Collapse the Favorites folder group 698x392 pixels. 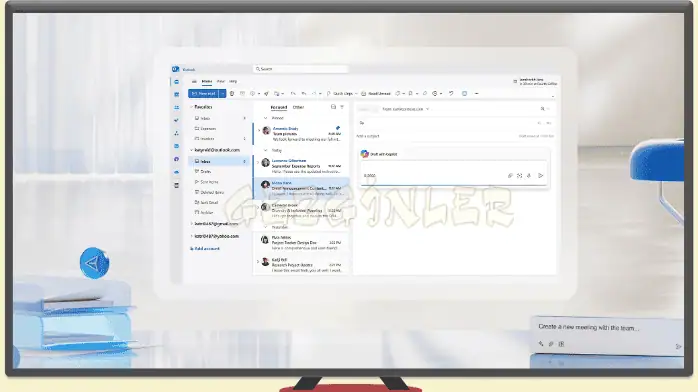point(191,107)
